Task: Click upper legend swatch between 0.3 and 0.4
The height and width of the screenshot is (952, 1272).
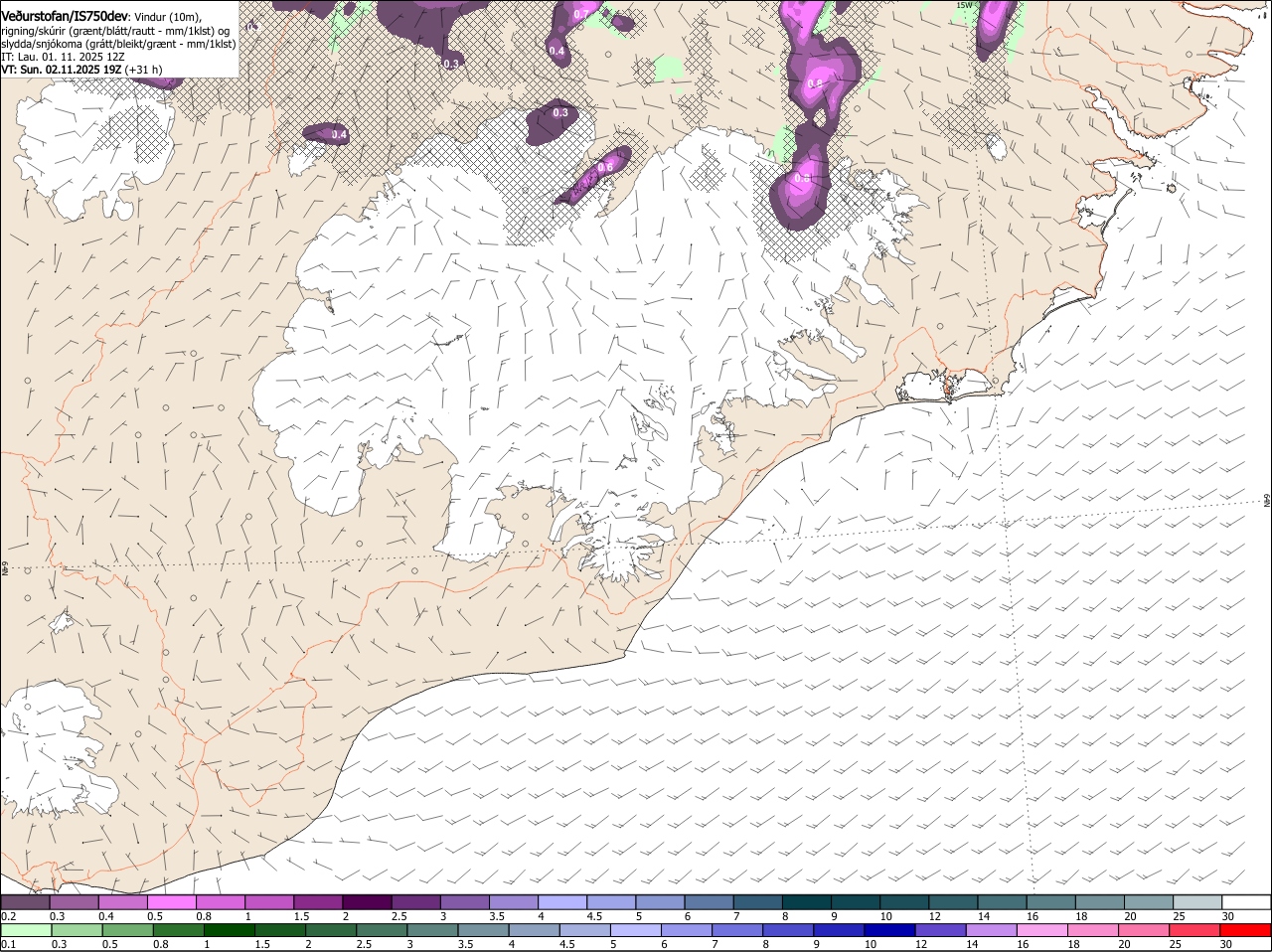Action: (x=75, y=902)
